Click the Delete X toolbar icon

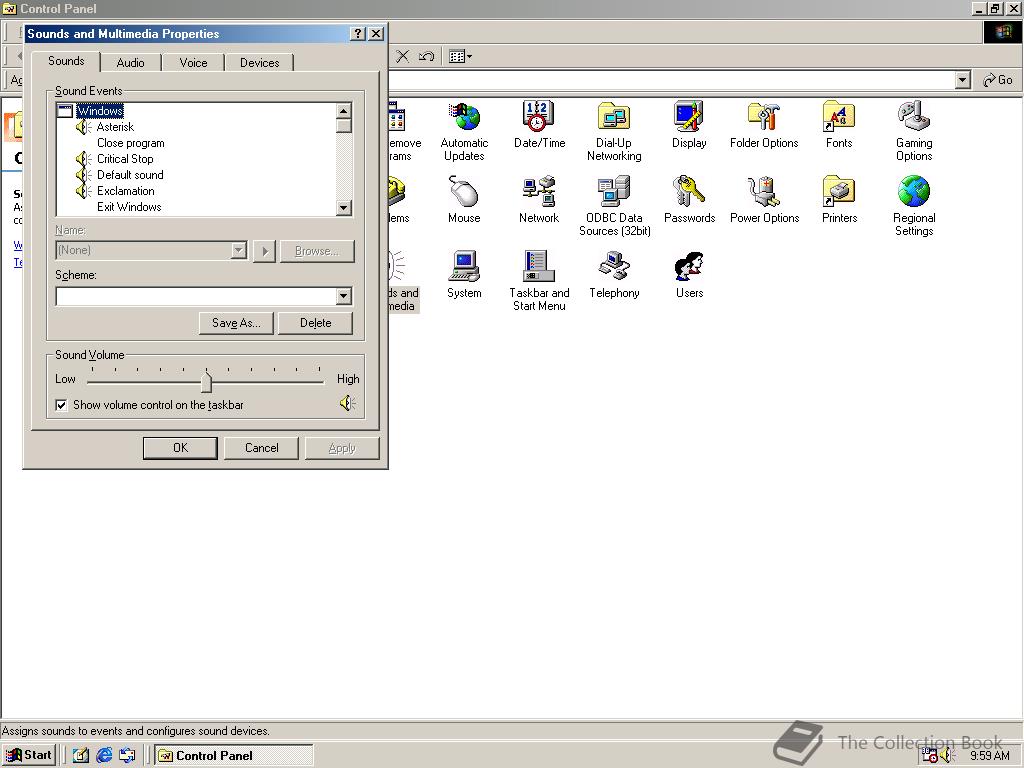[402, 56]
